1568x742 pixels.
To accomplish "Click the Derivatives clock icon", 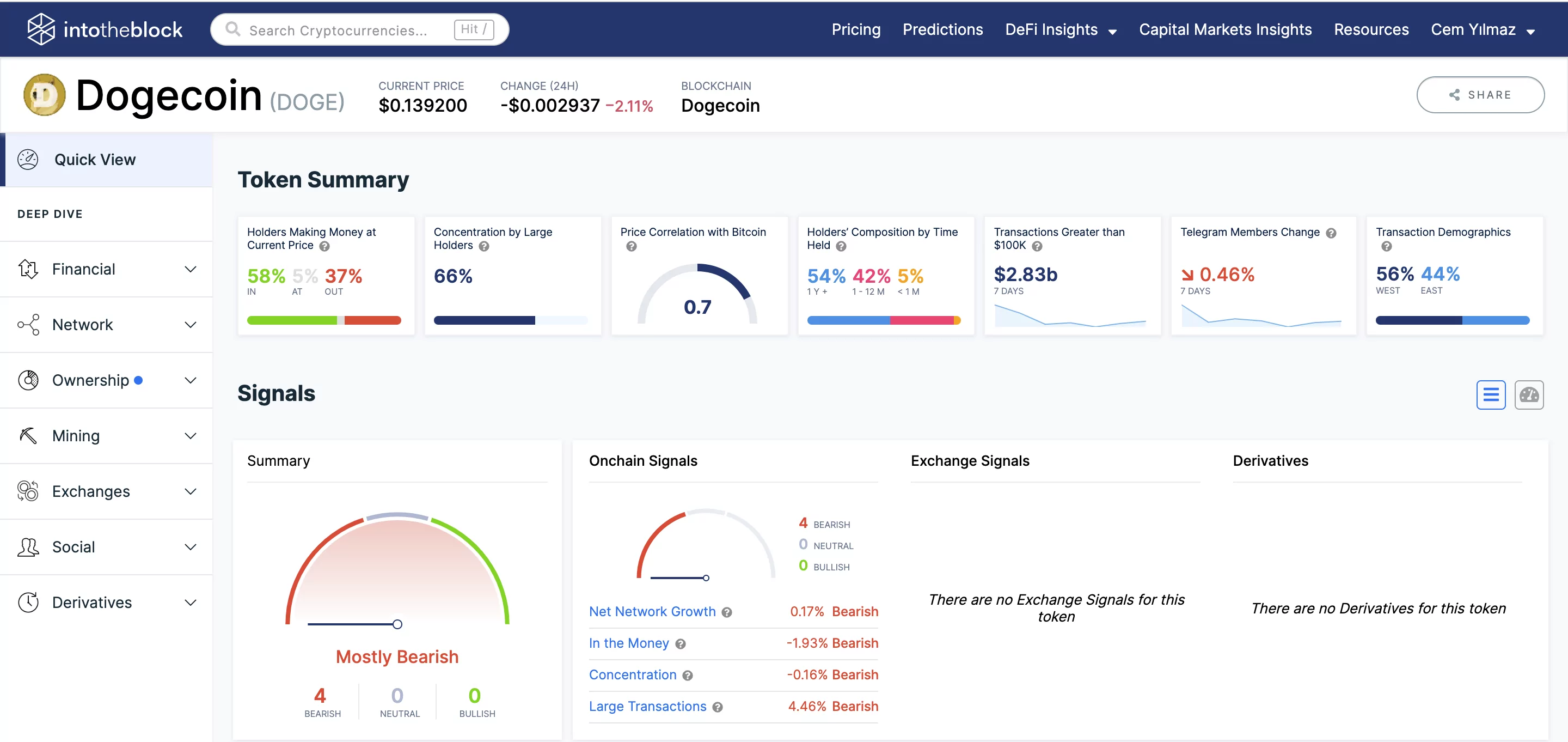I will (28, 602).
